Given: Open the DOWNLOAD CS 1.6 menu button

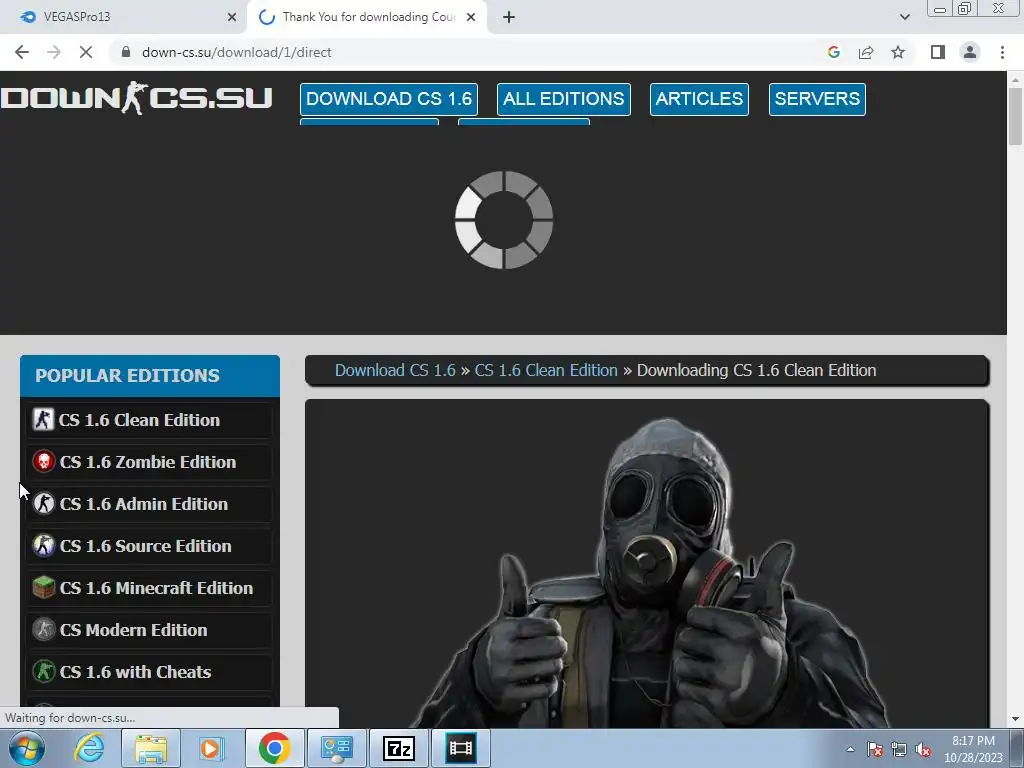Looking at the screenshot, I should [x=389, y=99].
